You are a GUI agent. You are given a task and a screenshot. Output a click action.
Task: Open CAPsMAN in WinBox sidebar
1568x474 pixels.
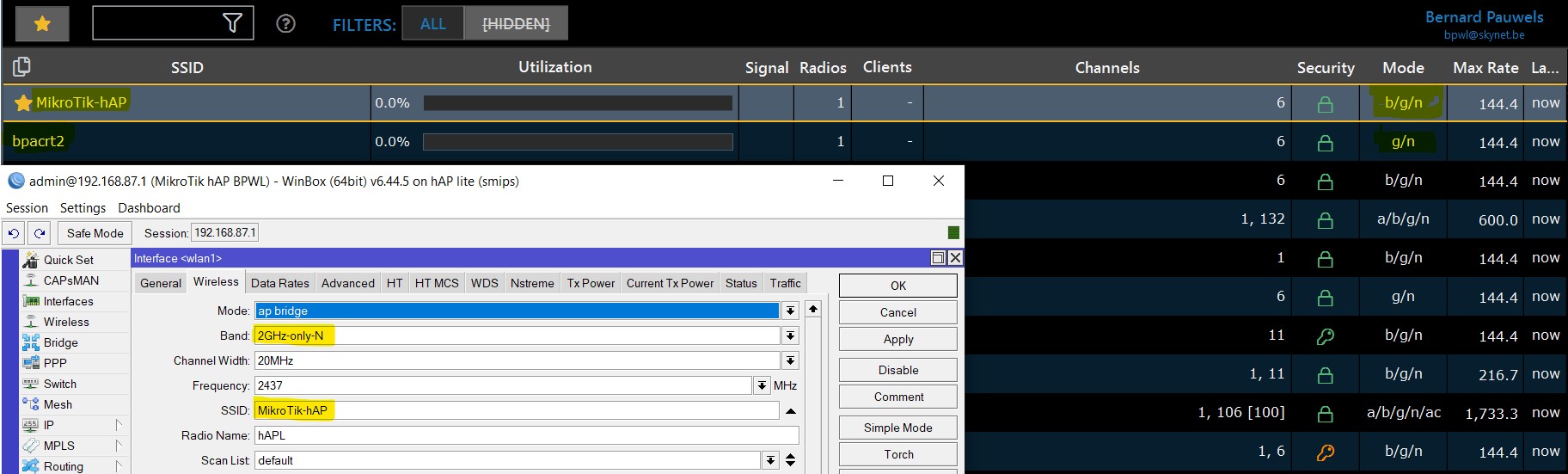pyautogui.click(x=71, y=280)
